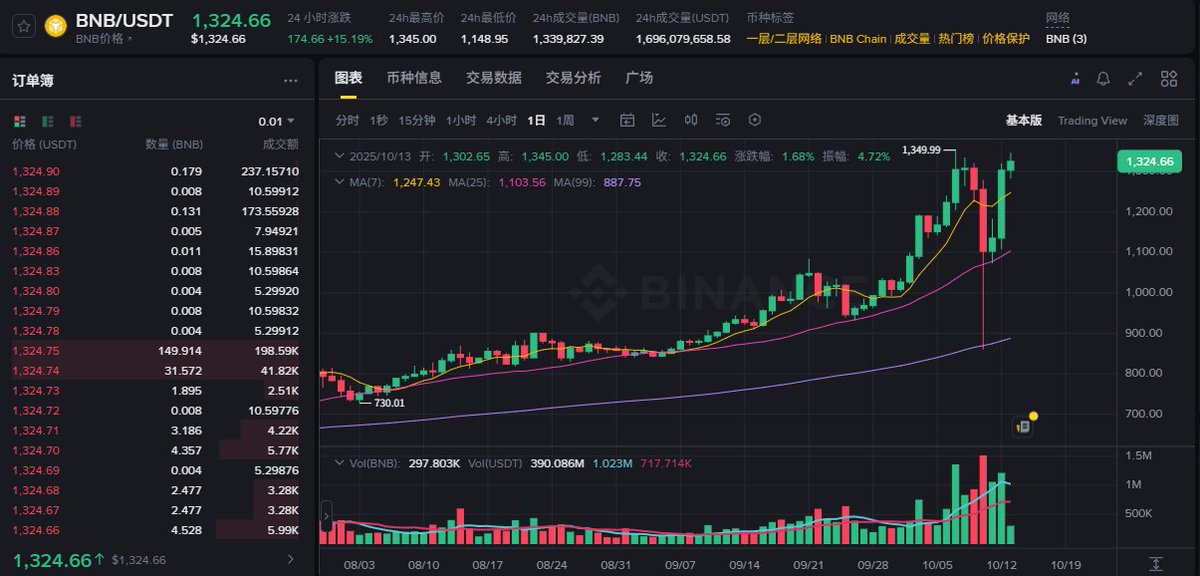This screenshot has width=1200, height=576.
Task: Select the 4小时 time interval
Action: click(501, 120)
